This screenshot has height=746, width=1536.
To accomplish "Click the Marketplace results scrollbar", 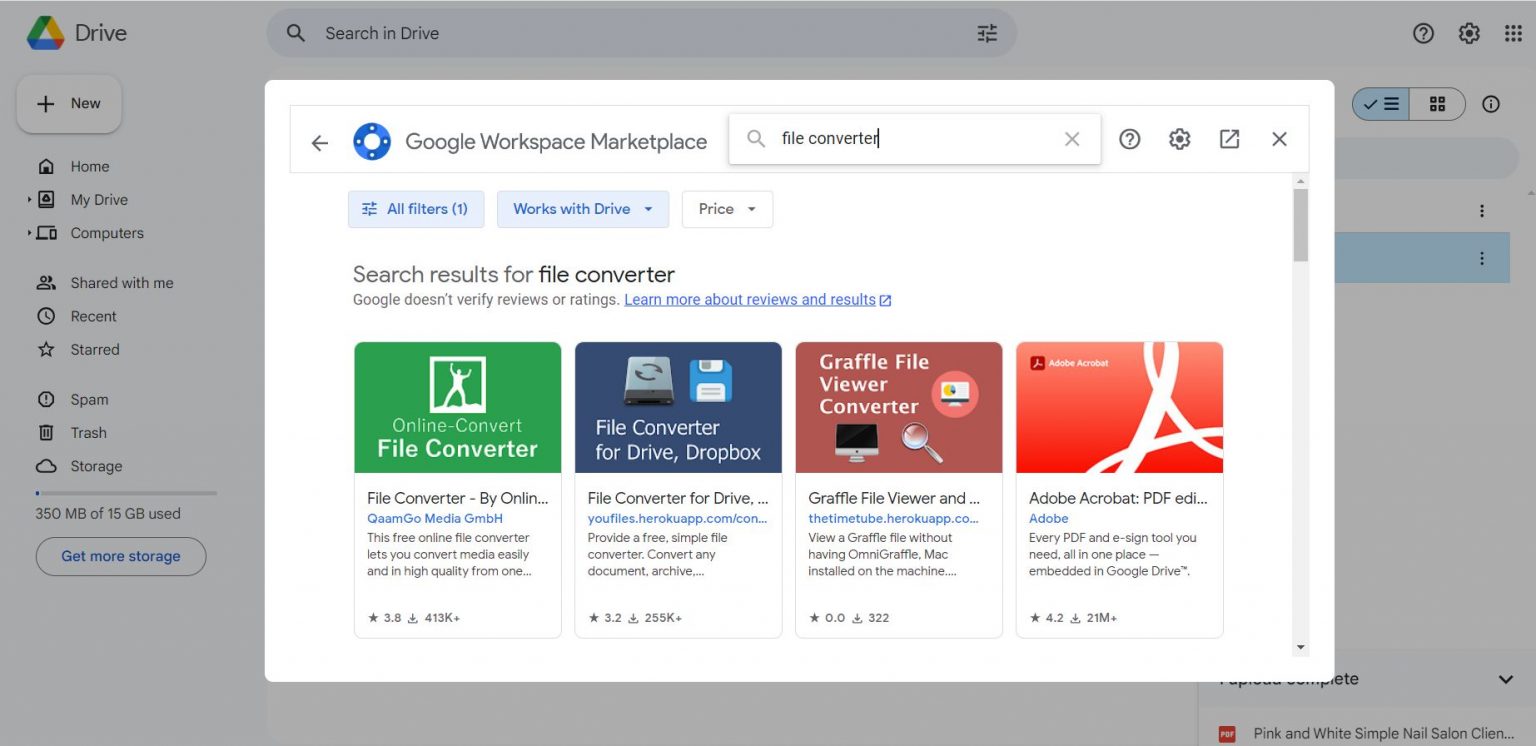I will coord(1300,225).
